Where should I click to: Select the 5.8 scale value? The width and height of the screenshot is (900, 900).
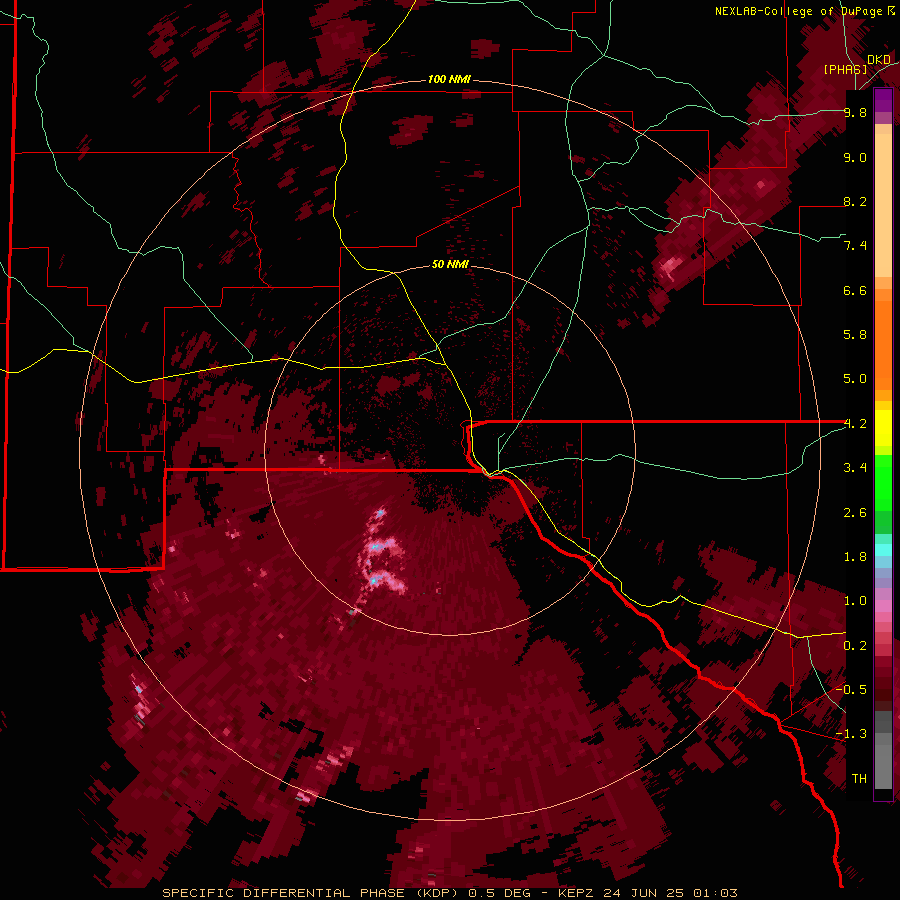tap(855, 335)
